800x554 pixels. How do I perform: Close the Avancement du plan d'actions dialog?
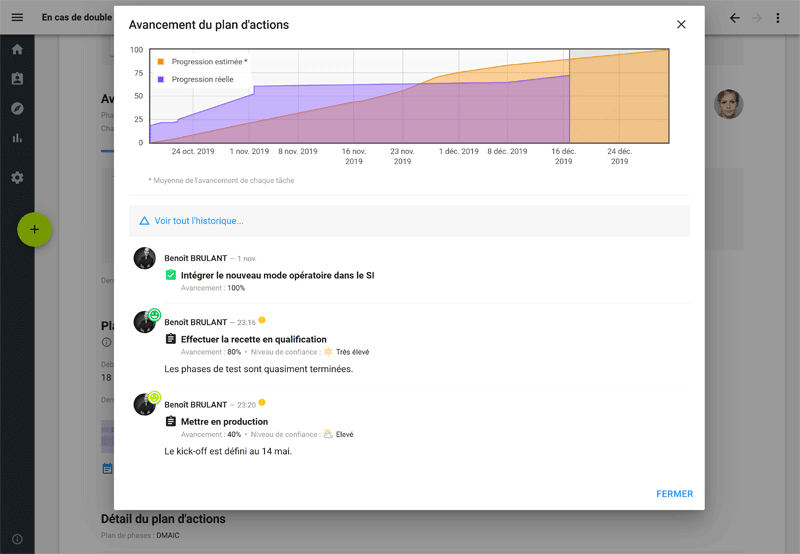pyautogui.click(x=681, y=24)
